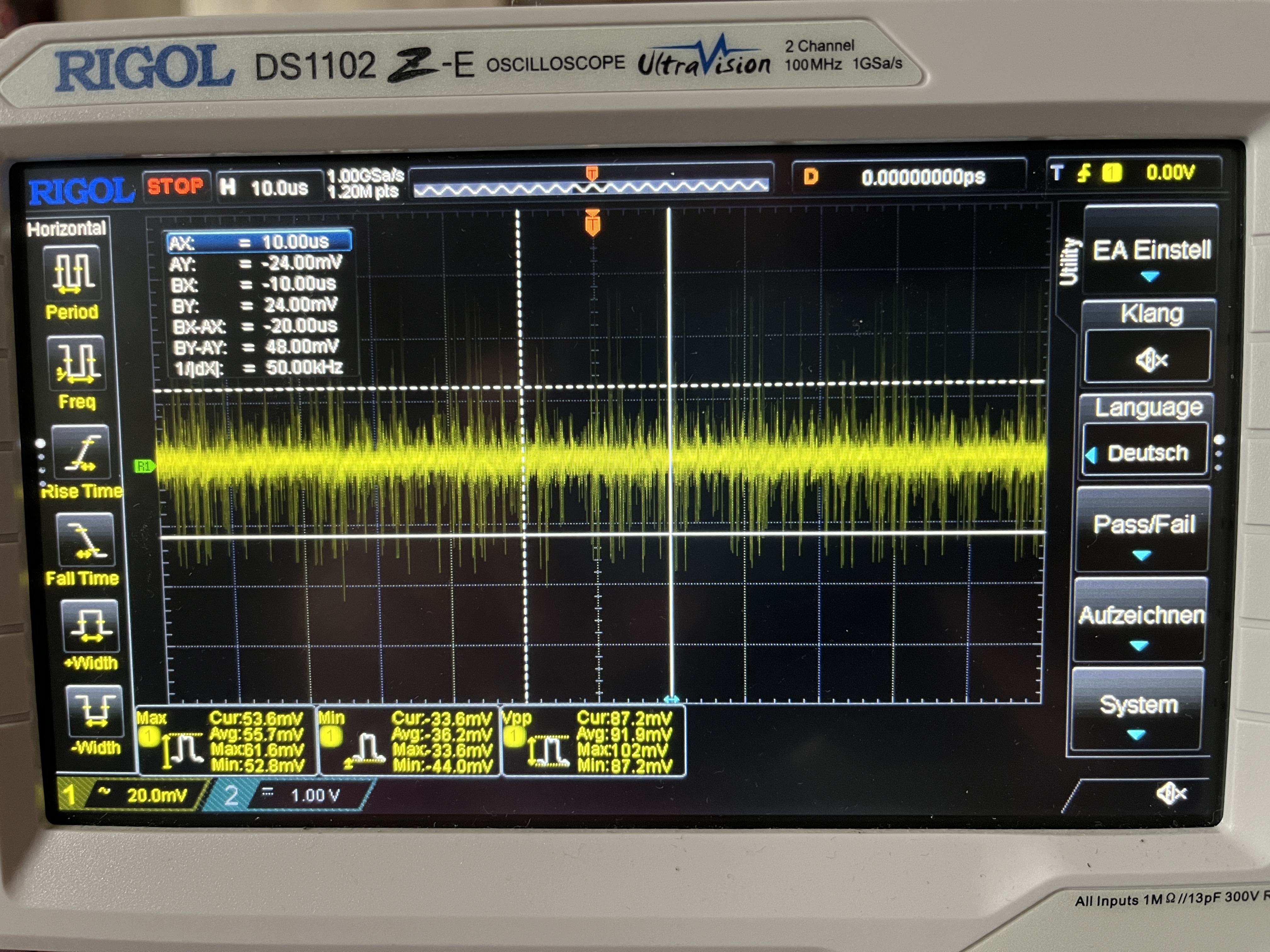Select the highlighted AX cursor field
Viewport: 1270px width, 952px height.
pos(258,241)
